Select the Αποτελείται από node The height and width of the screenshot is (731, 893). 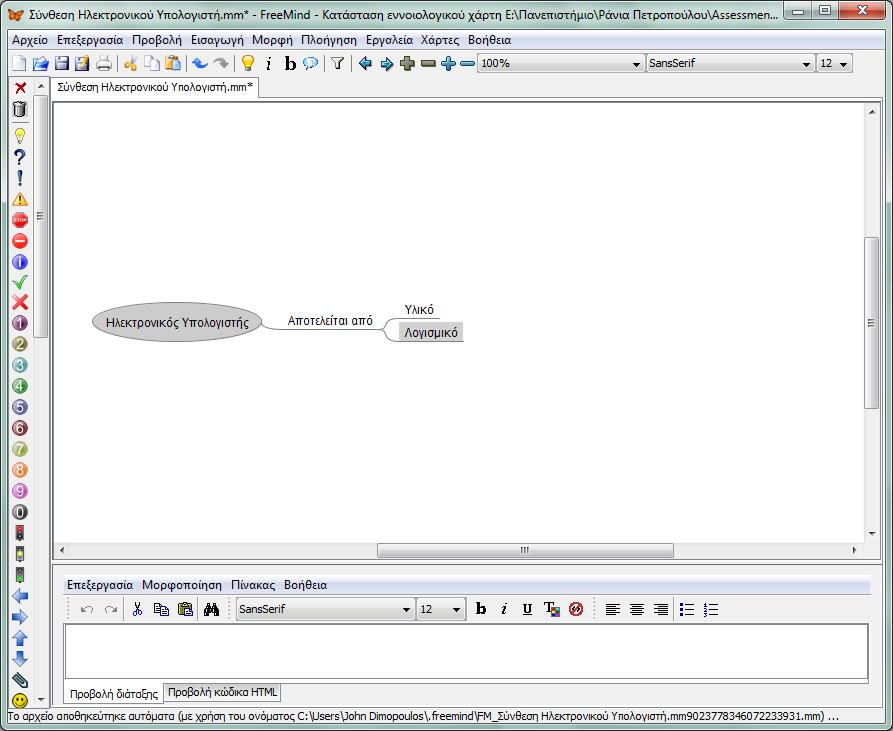(330, 321)
